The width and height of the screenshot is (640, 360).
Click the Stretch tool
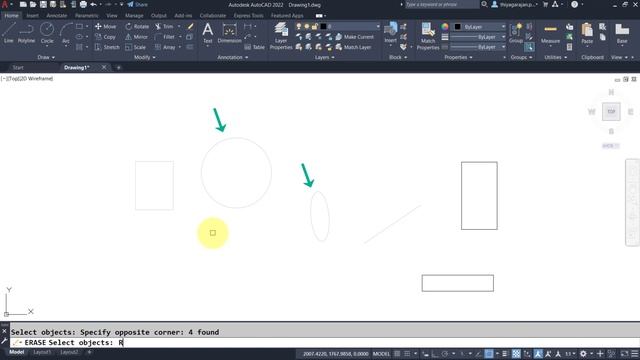107,47
